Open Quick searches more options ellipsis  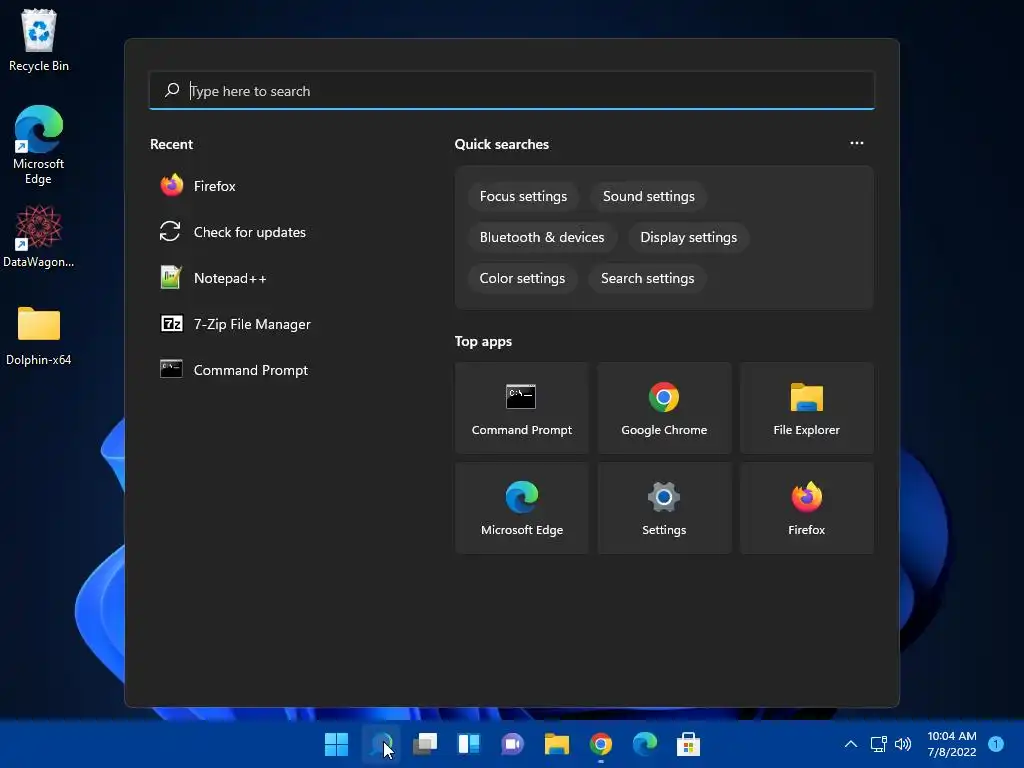click(x=857, y=143)
